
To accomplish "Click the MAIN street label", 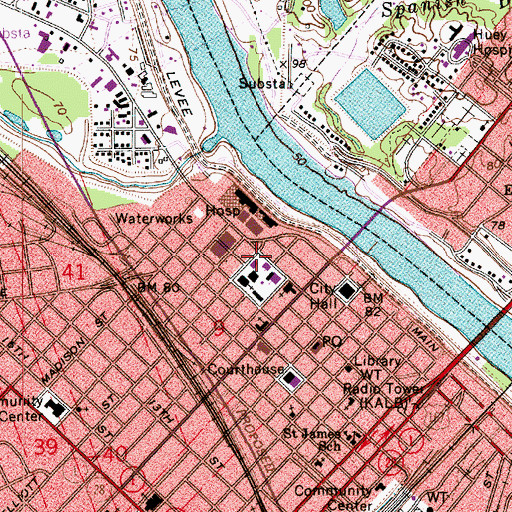I will (425, 339).
